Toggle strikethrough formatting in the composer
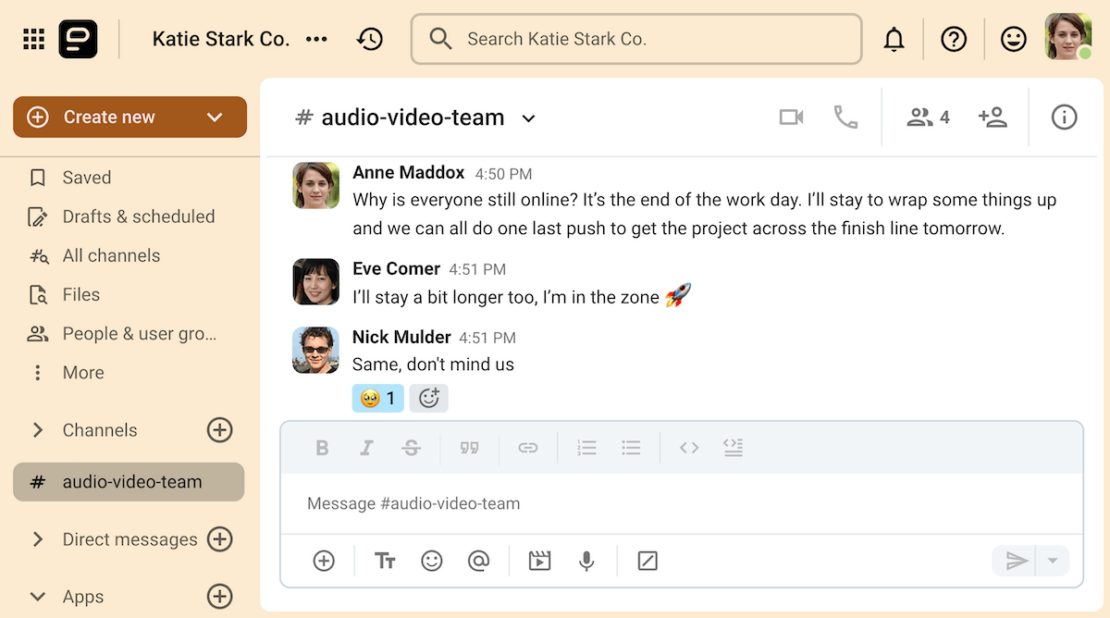The height and width of the screenshot is (618, 1110). click(x=411, y=447)
